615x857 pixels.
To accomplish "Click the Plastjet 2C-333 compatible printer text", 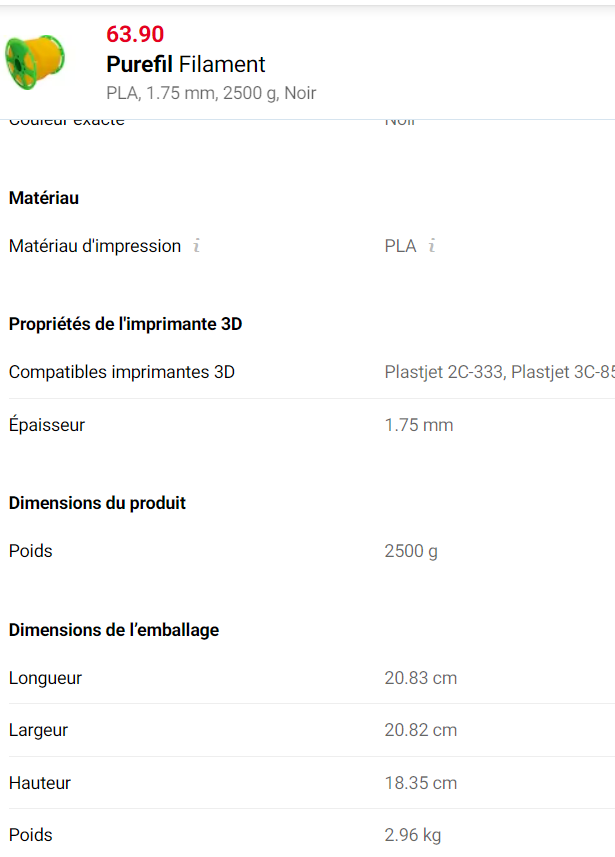I will click(x=445, y=372).
